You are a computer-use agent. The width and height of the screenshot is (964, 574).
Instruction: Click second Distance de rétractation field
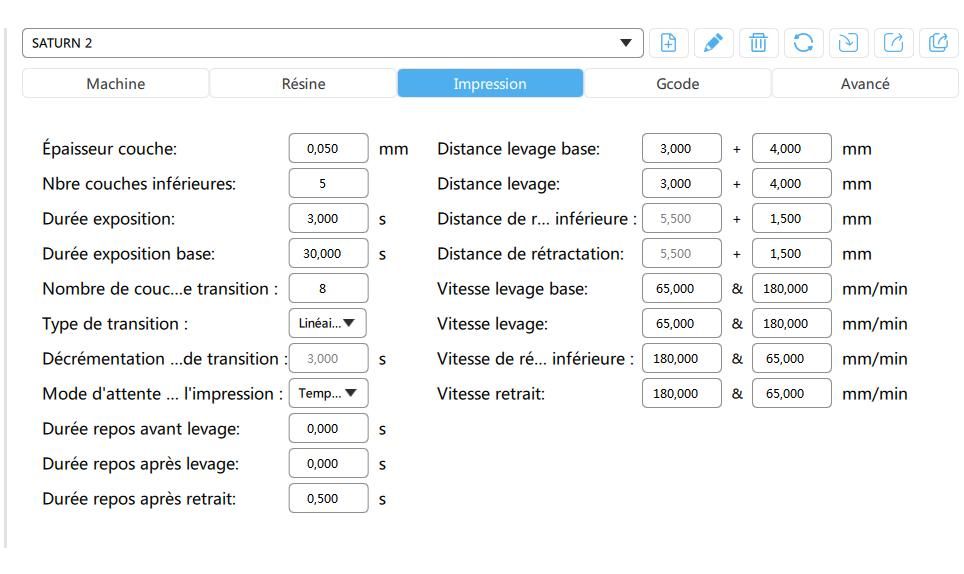point(791,253)
